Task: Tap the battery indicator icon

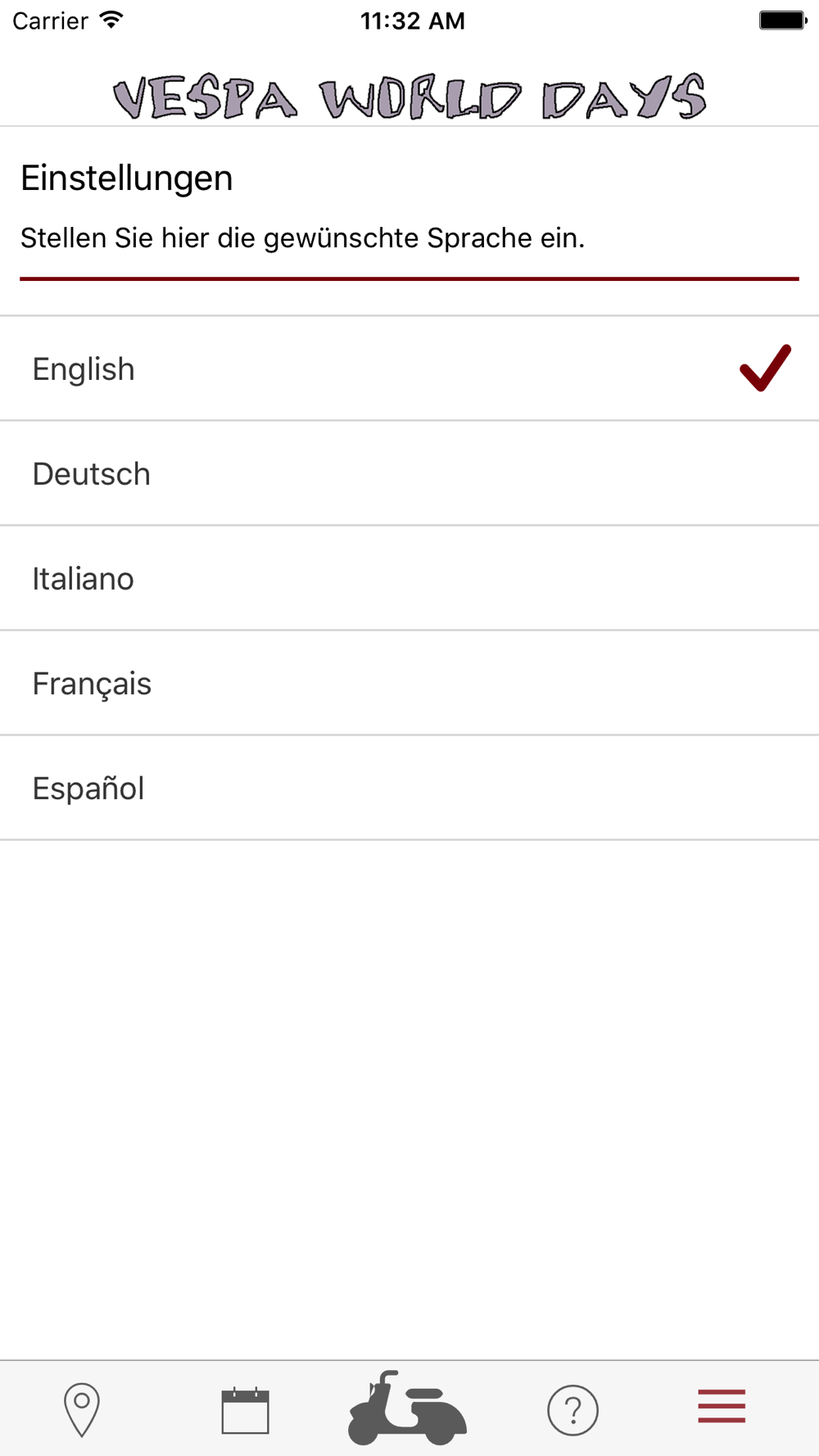Action: (782, 20)
